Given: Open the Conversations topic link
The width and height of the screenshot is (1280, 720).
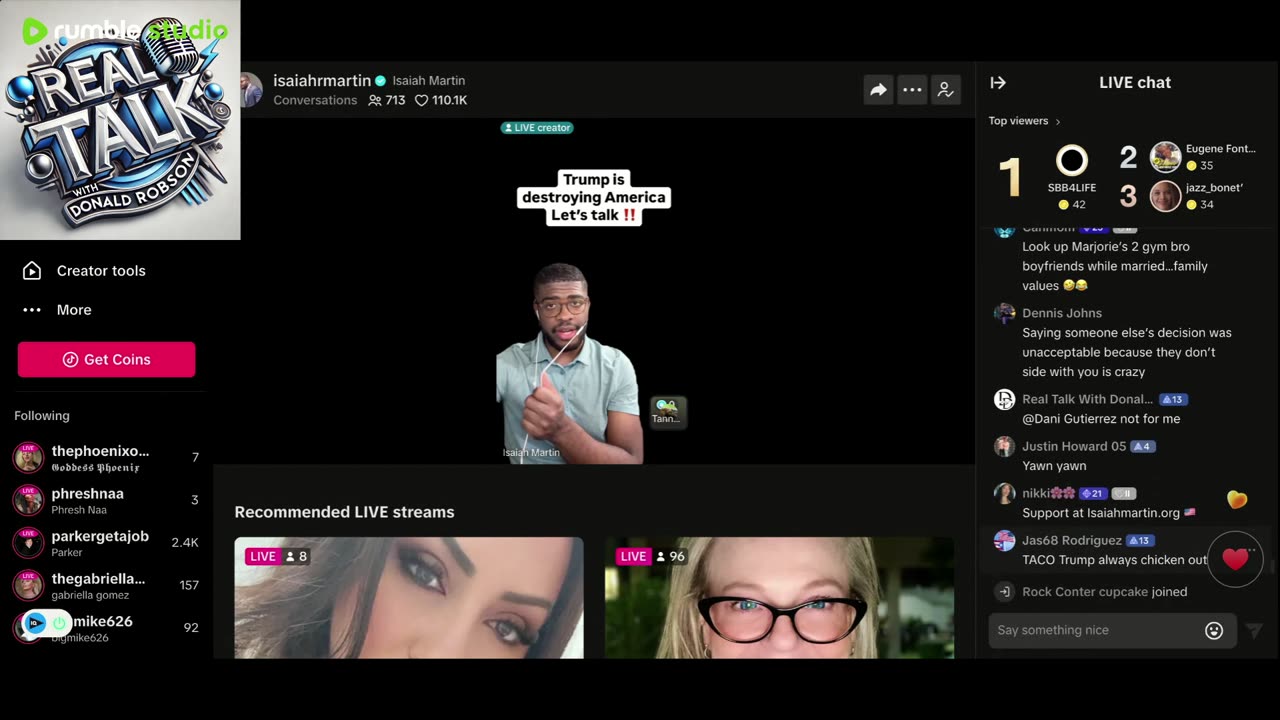Looking at the screenshot, I should tap(315, 100).
